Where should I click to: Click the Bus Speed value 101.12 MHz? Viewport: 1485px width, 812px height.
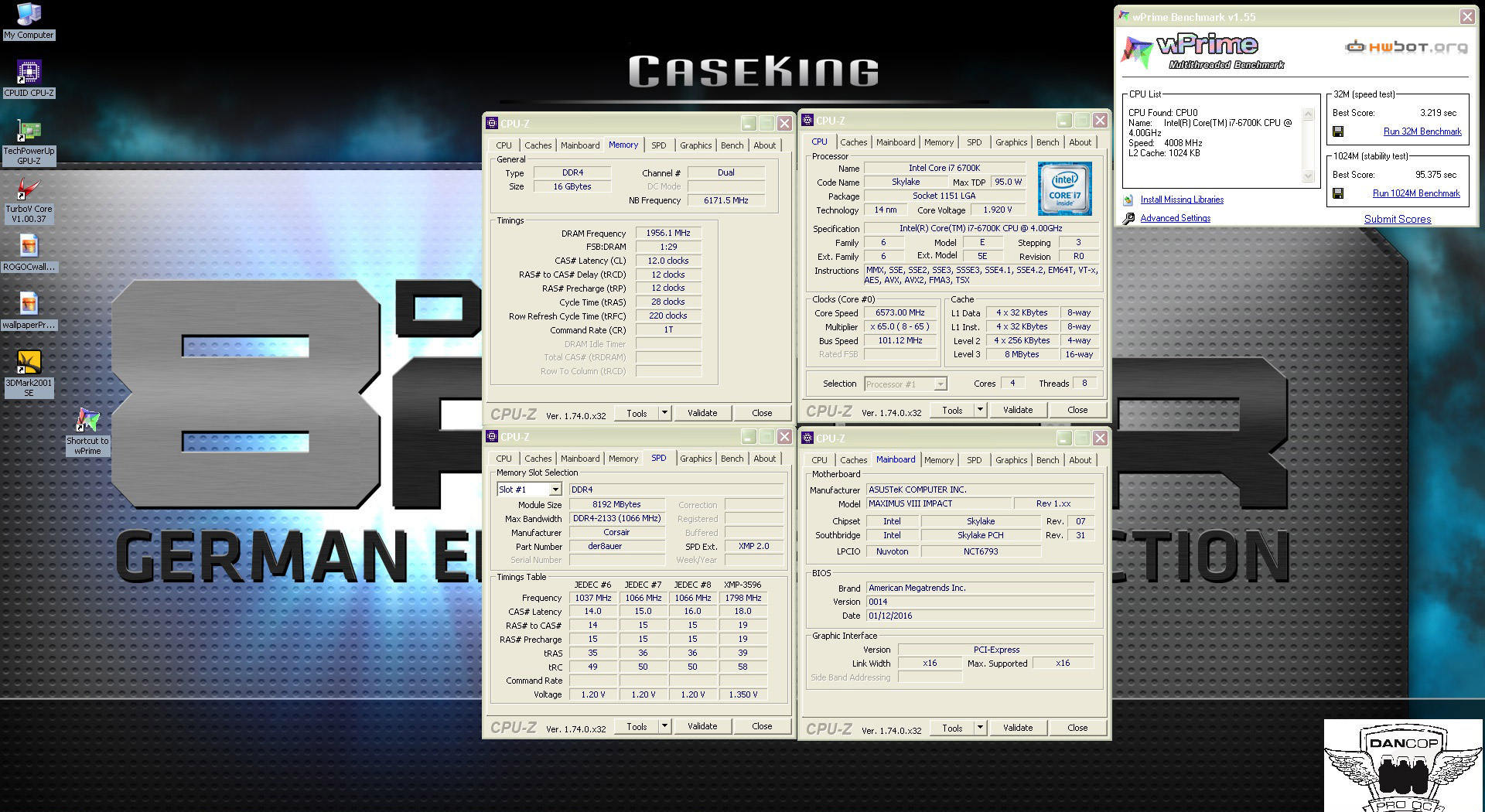coord(900,340)
